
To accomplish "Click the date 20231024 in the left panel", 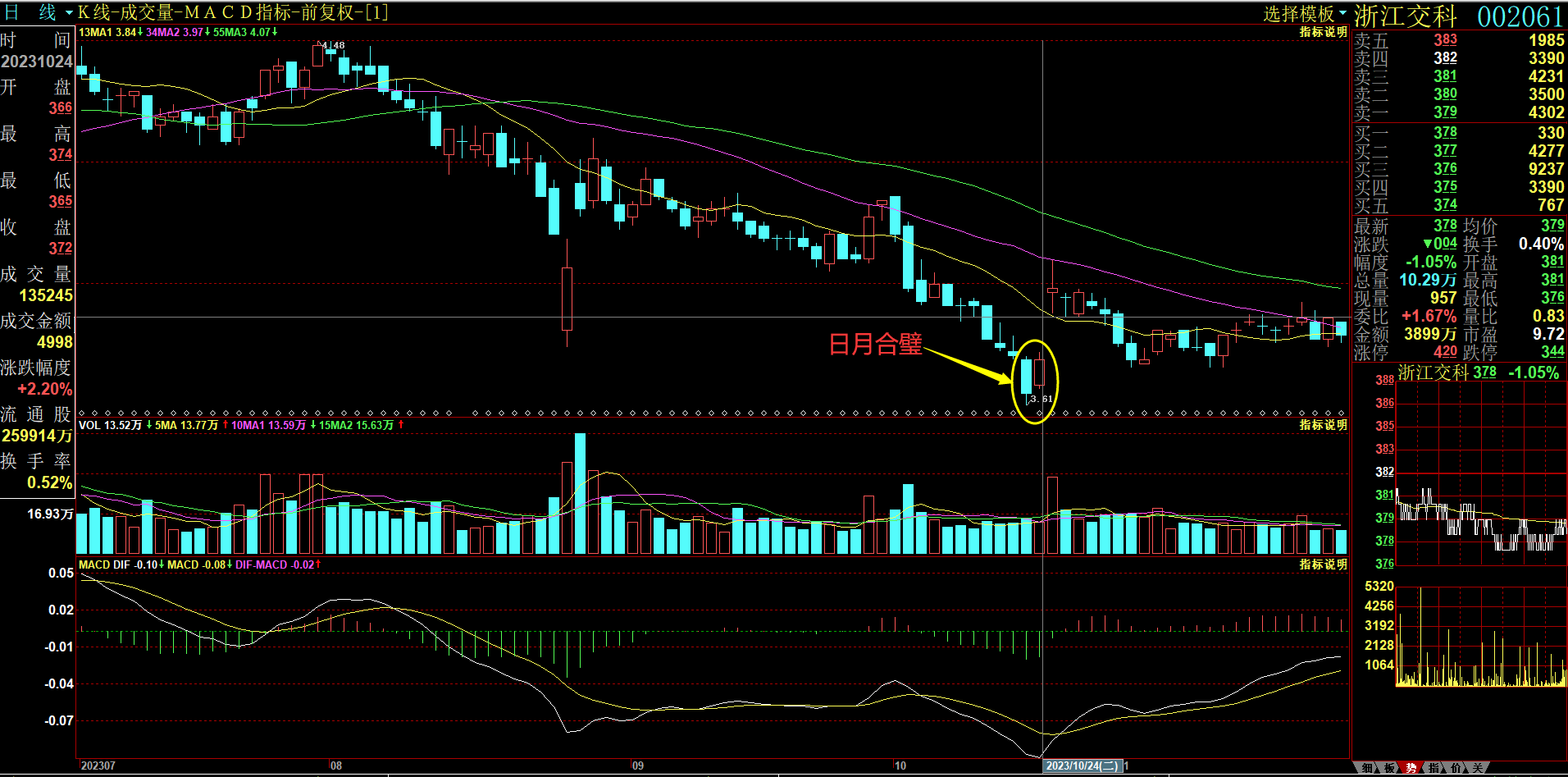I will 37,62.
